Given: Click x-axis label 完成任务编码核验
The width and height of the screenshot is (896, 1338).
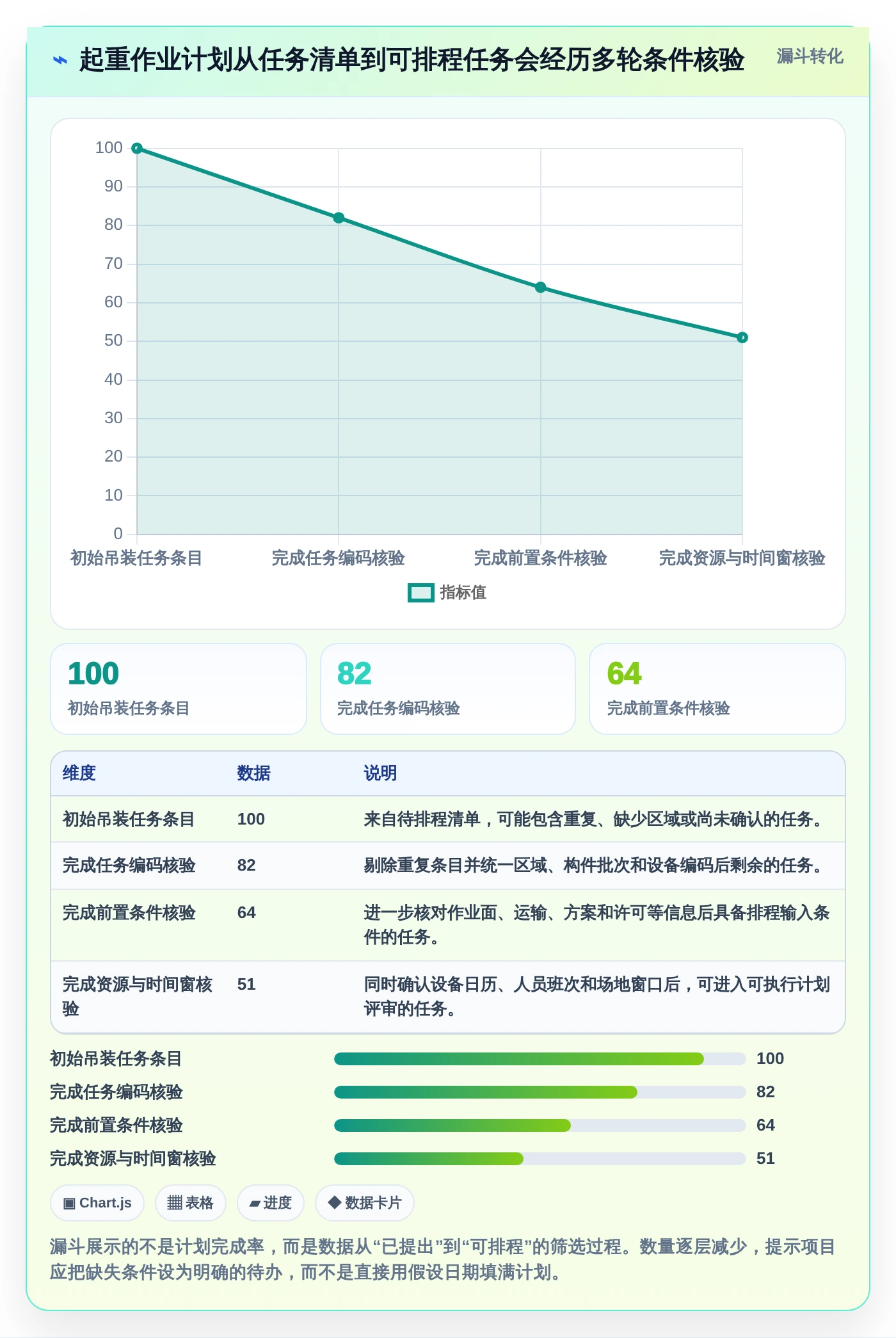Looking at the screenshot, I should 339,558.
